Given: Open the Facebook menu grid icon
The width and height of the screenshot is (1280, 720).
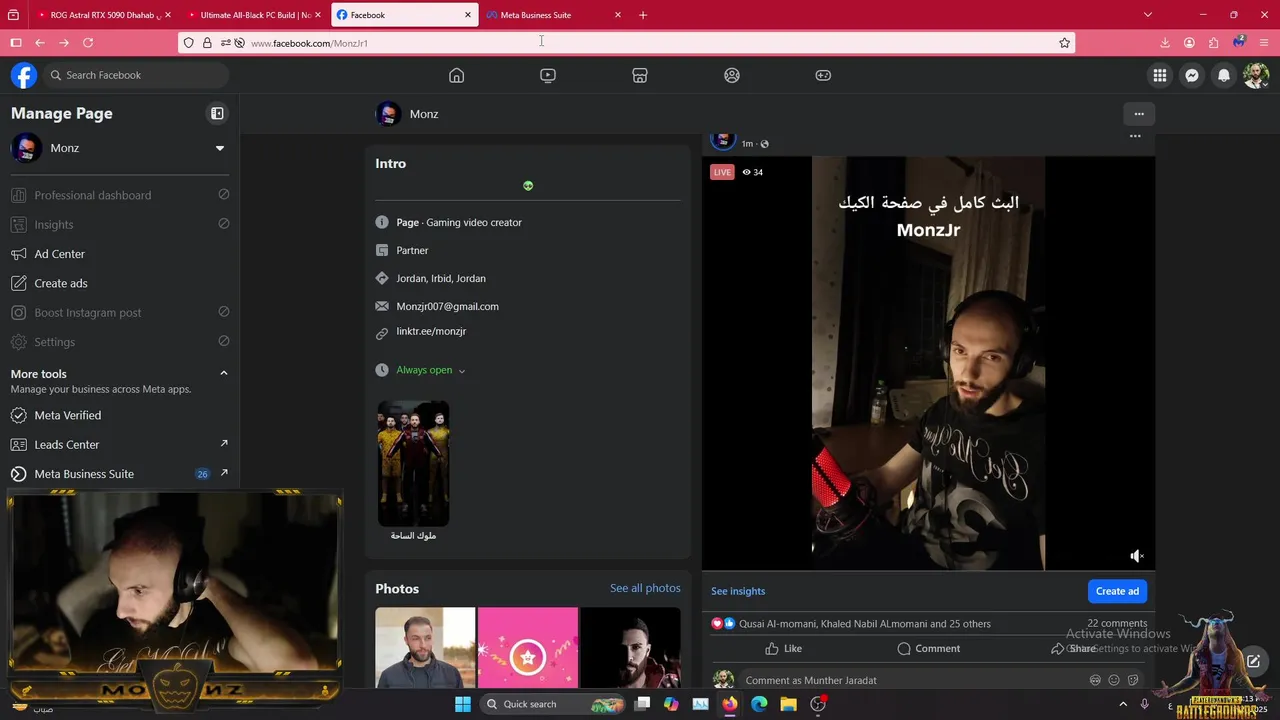Looking at the screenshot, I should click(x=1160, y=75).
